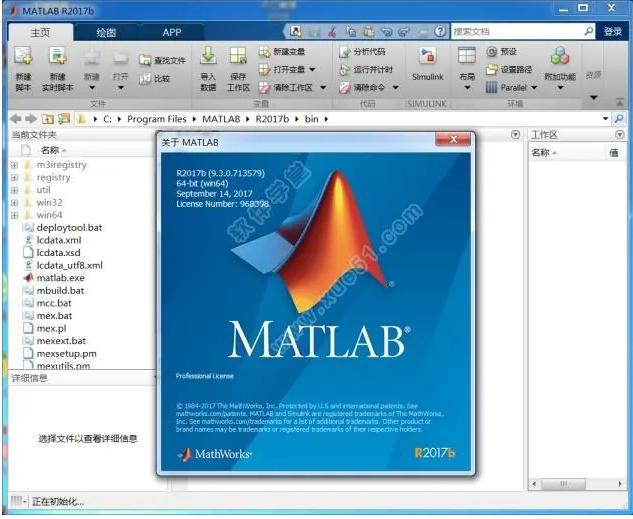The image size is (633, 519).
Task: Open the Compare (比较) tool
Action: click(154, 78)
